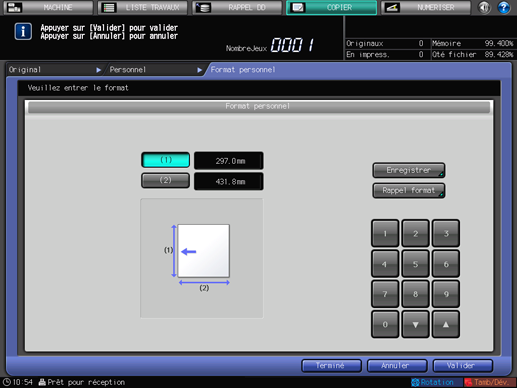Tap keypad digit 4
517x388 pixels.
(385, 264)
